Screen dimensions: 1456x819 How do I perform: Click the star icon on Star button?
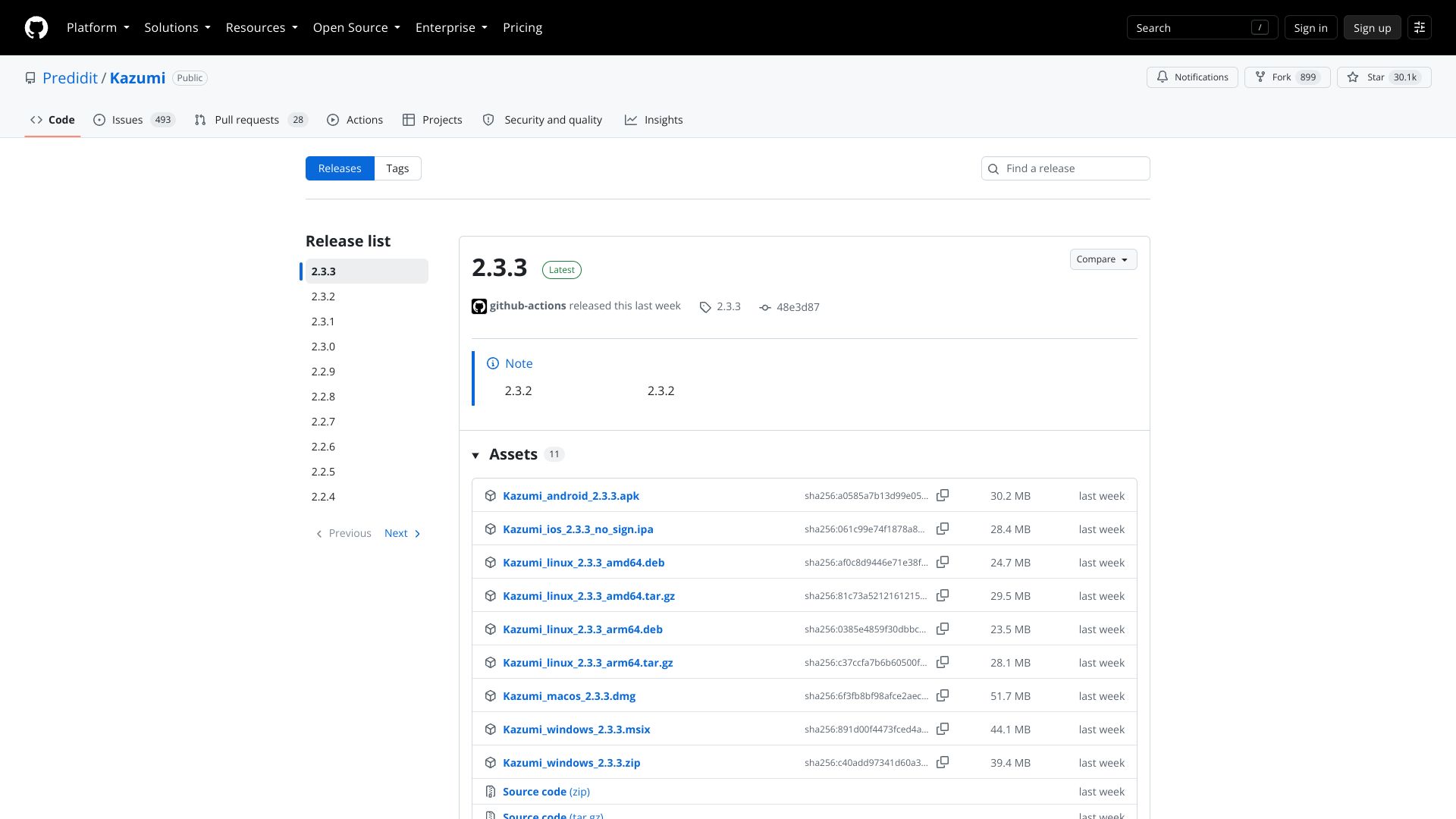[1353, 77]
